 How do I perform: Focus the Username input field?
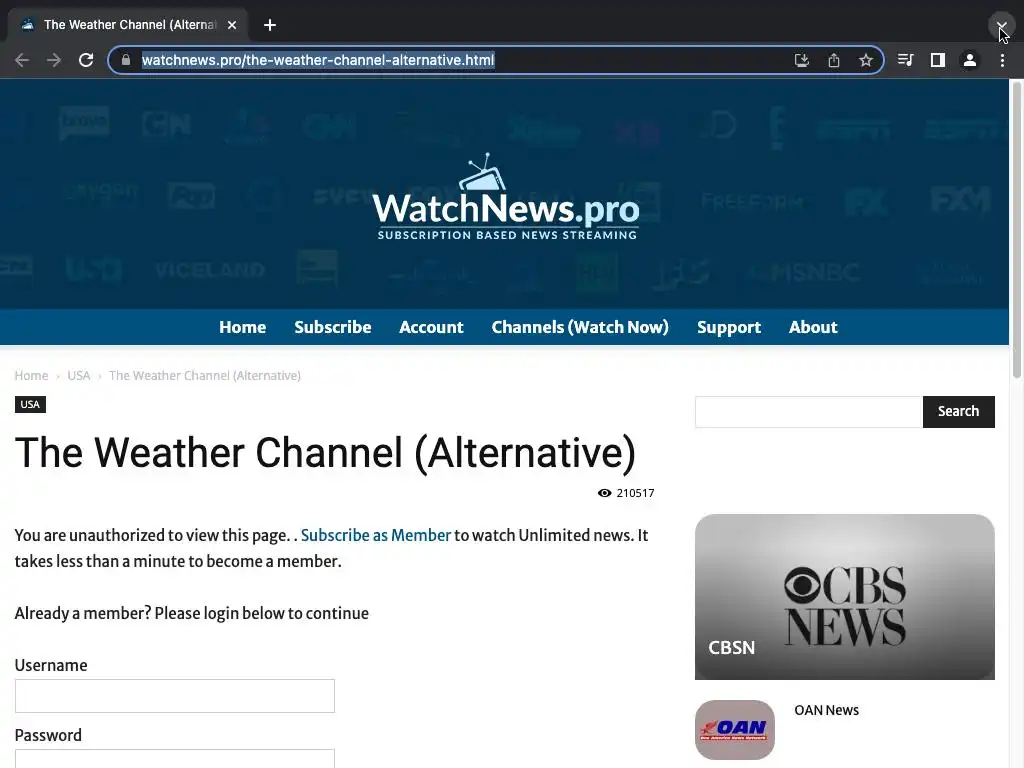coord(174,696)
